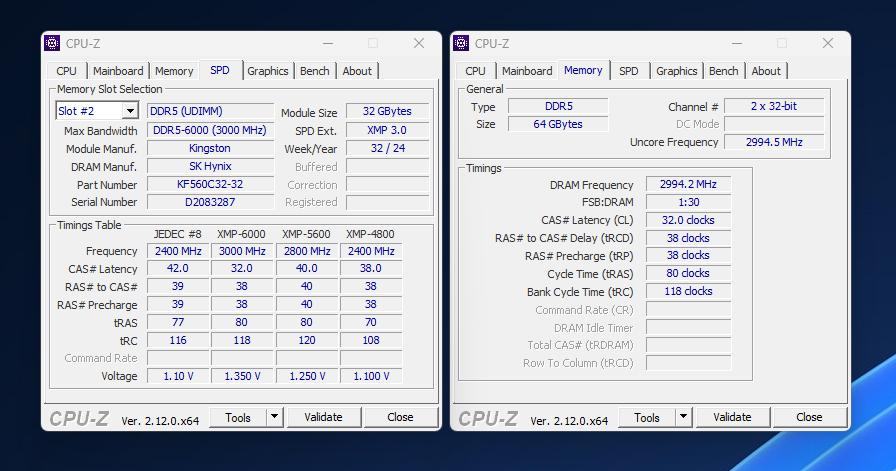
Task: Expand the Tools dropdown arrow in left window
Action: pyautogui.click(x=274, y=417)
